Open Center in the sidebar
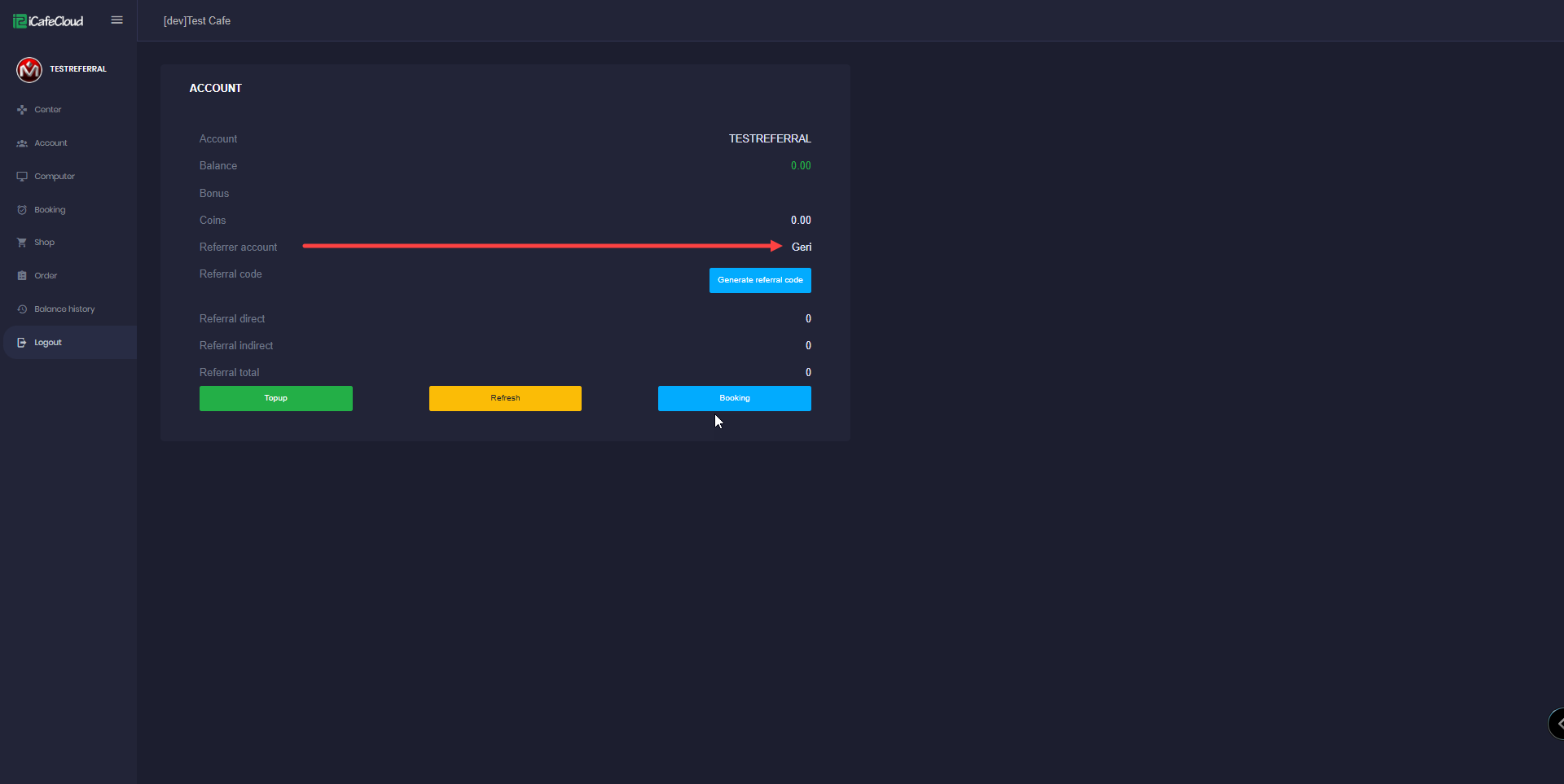Image resolution: width=1564 pixels, height=784 pixels. coord(70,110)
